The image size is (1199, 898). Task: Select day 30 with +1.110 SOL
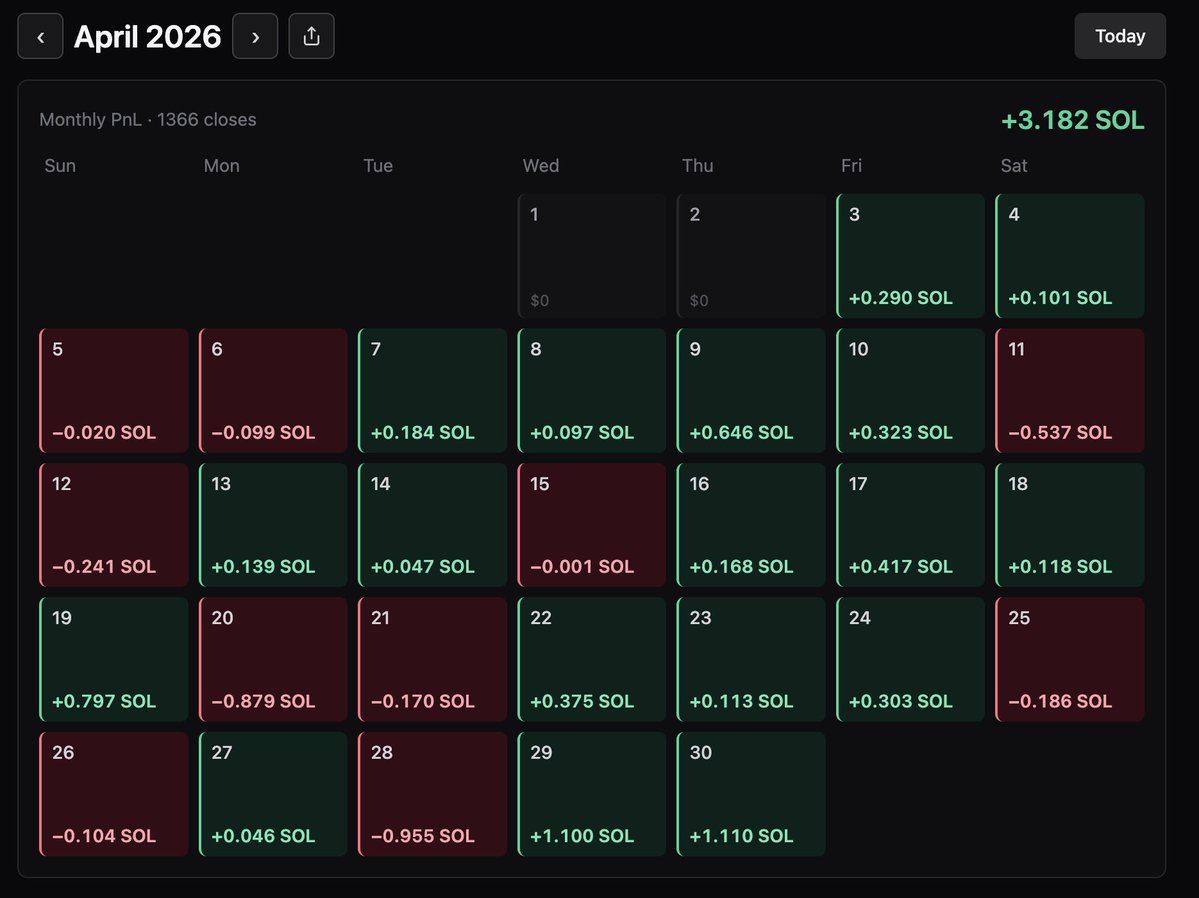pyautogui.click(x=751, y=794)
